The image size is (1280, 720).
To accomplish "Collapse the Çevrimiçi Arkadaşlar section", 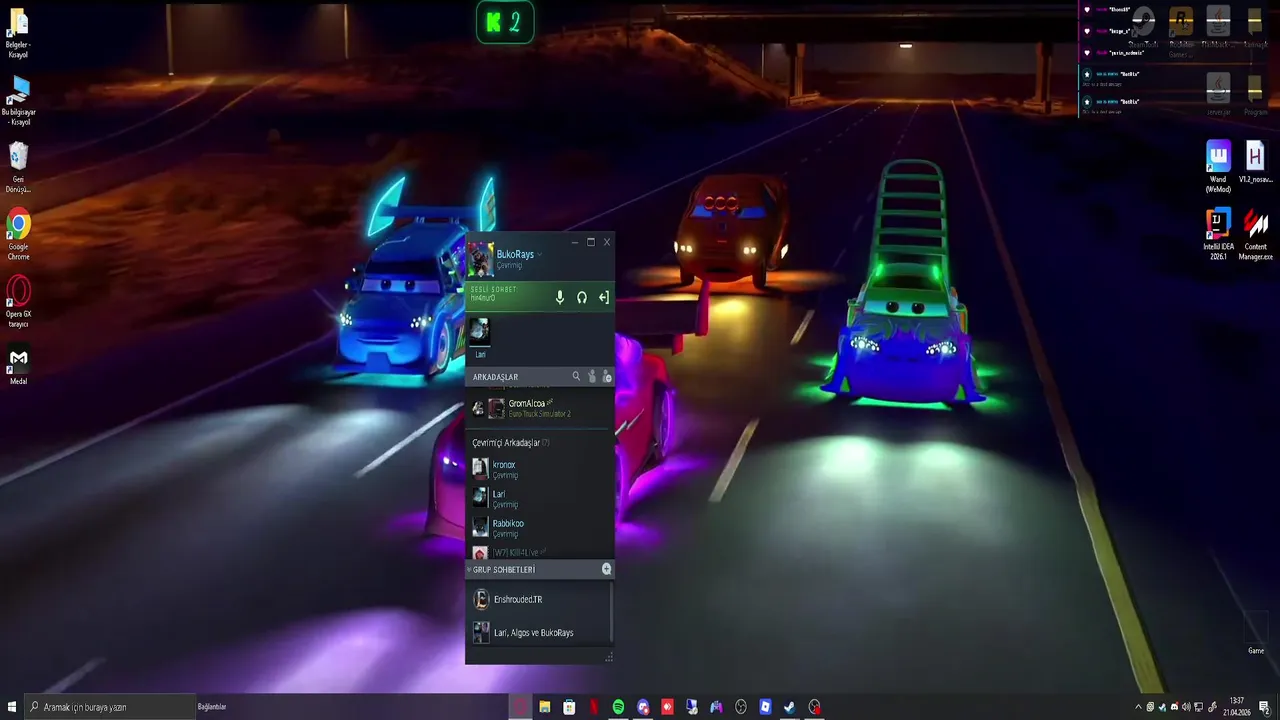I will pos(510,442).
